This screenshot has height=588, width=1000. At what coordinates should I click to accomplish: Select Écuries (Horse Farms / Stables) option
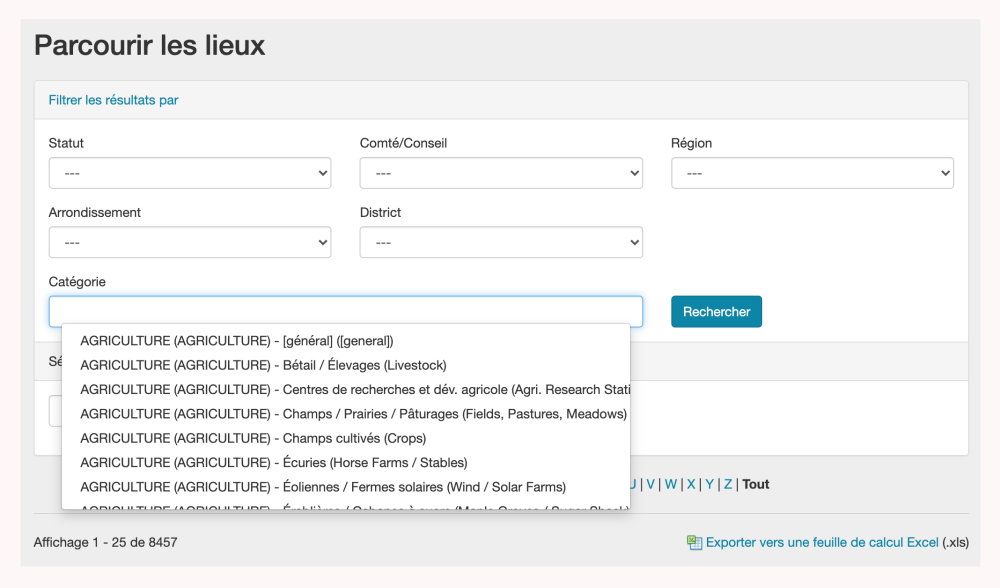[x=274, y=463]
